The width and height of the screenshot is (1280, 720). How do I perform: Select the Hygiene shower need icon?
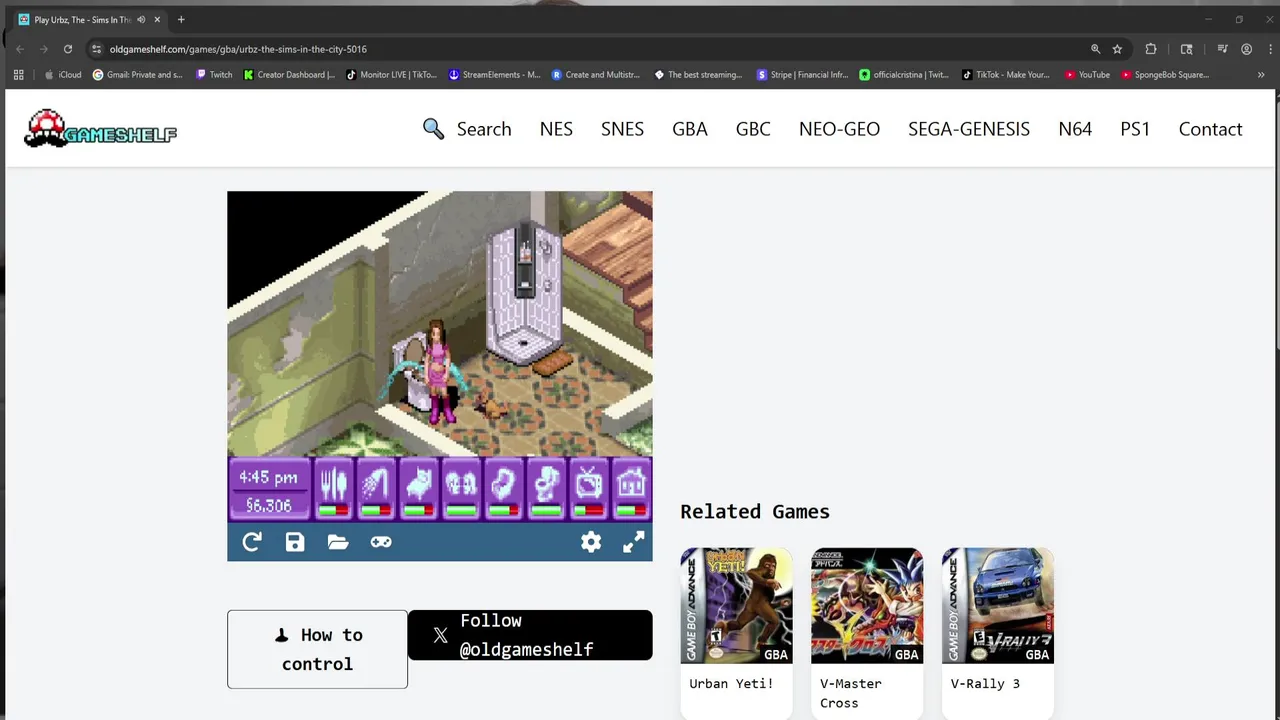(x=376, y=485)
